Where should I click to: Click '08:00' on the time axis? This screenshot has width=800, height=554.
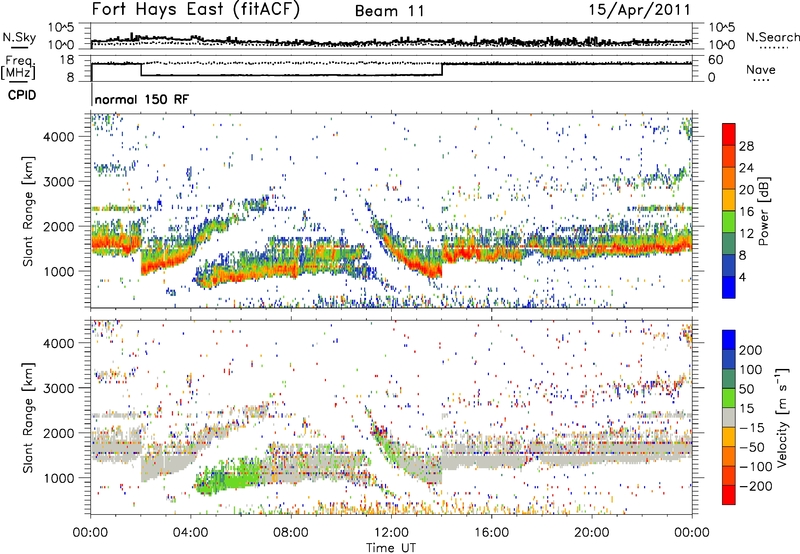pyautogui.click(x=291, y=533)
